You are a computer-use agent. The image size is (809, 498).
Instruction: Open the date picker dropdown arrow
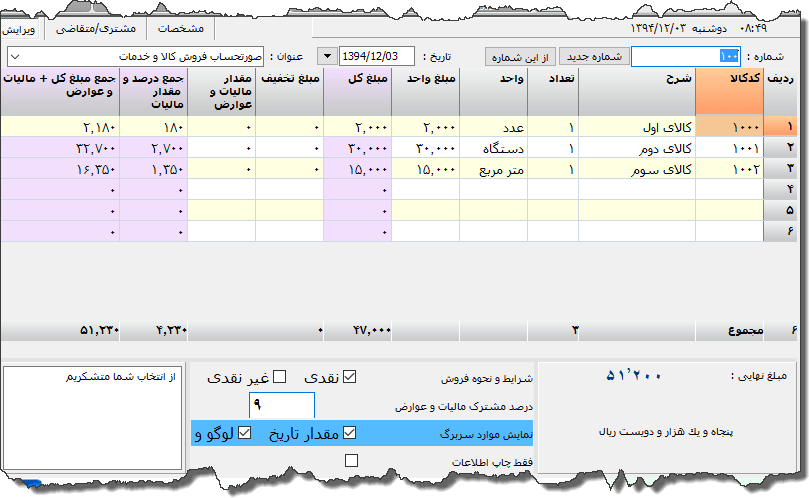click(x=328, y=56)
